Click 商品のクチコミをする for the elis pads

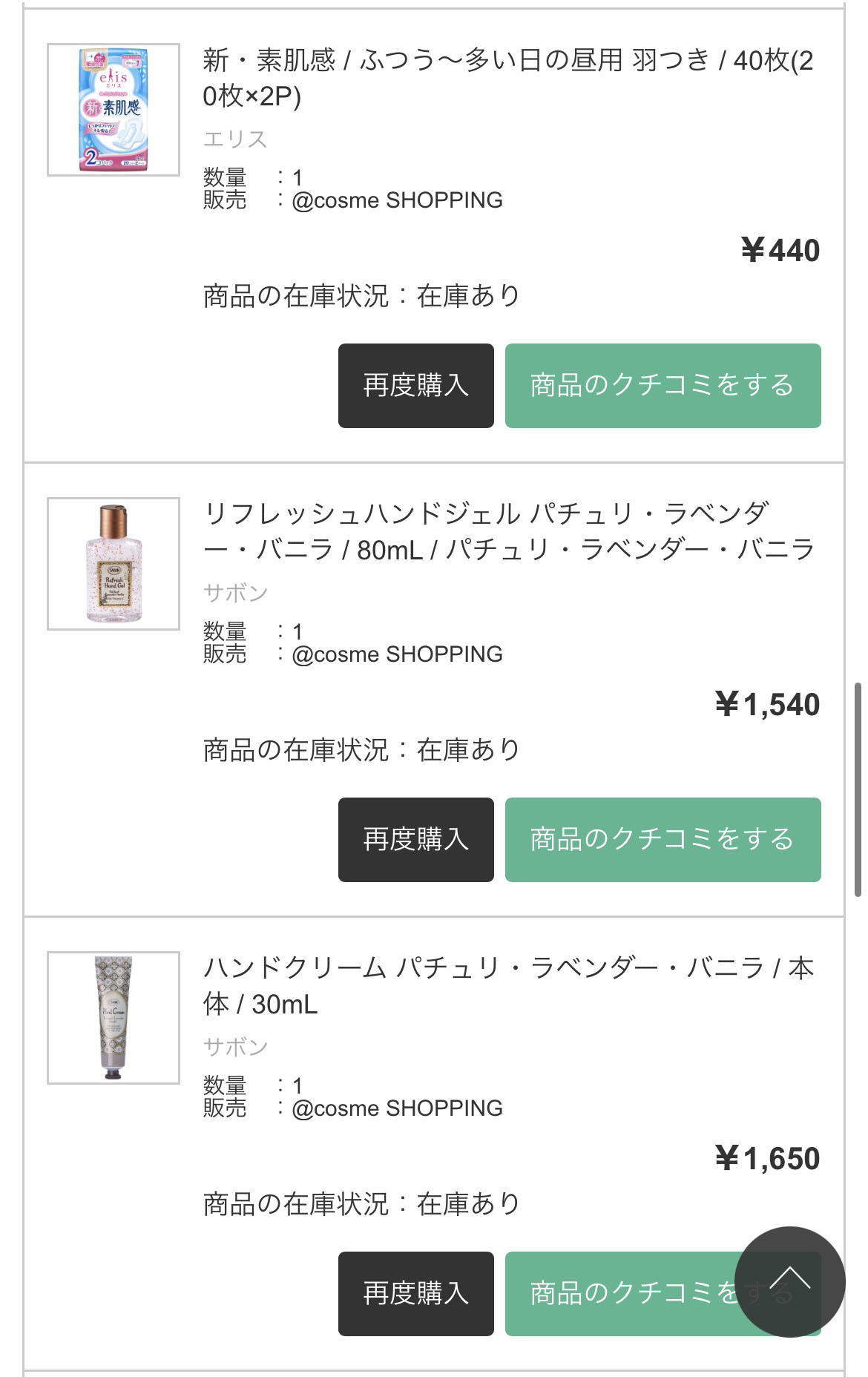point(662,385)
